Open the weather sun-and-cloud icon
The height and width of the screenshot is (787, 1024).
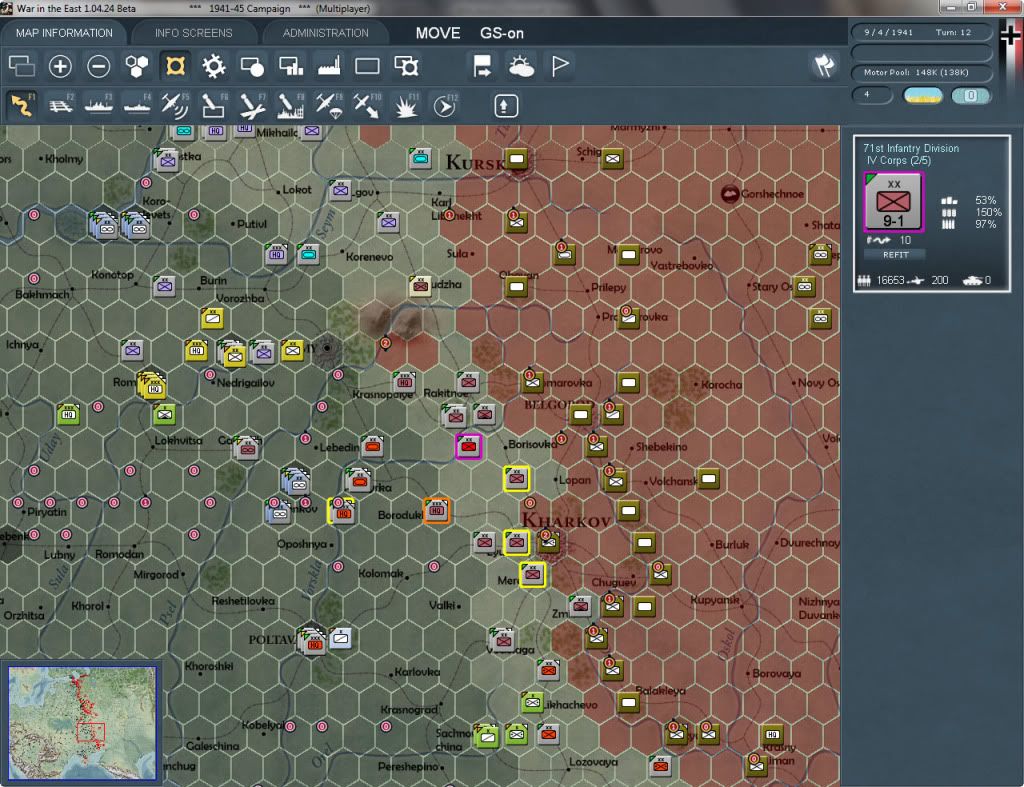(x=520, y=66)
